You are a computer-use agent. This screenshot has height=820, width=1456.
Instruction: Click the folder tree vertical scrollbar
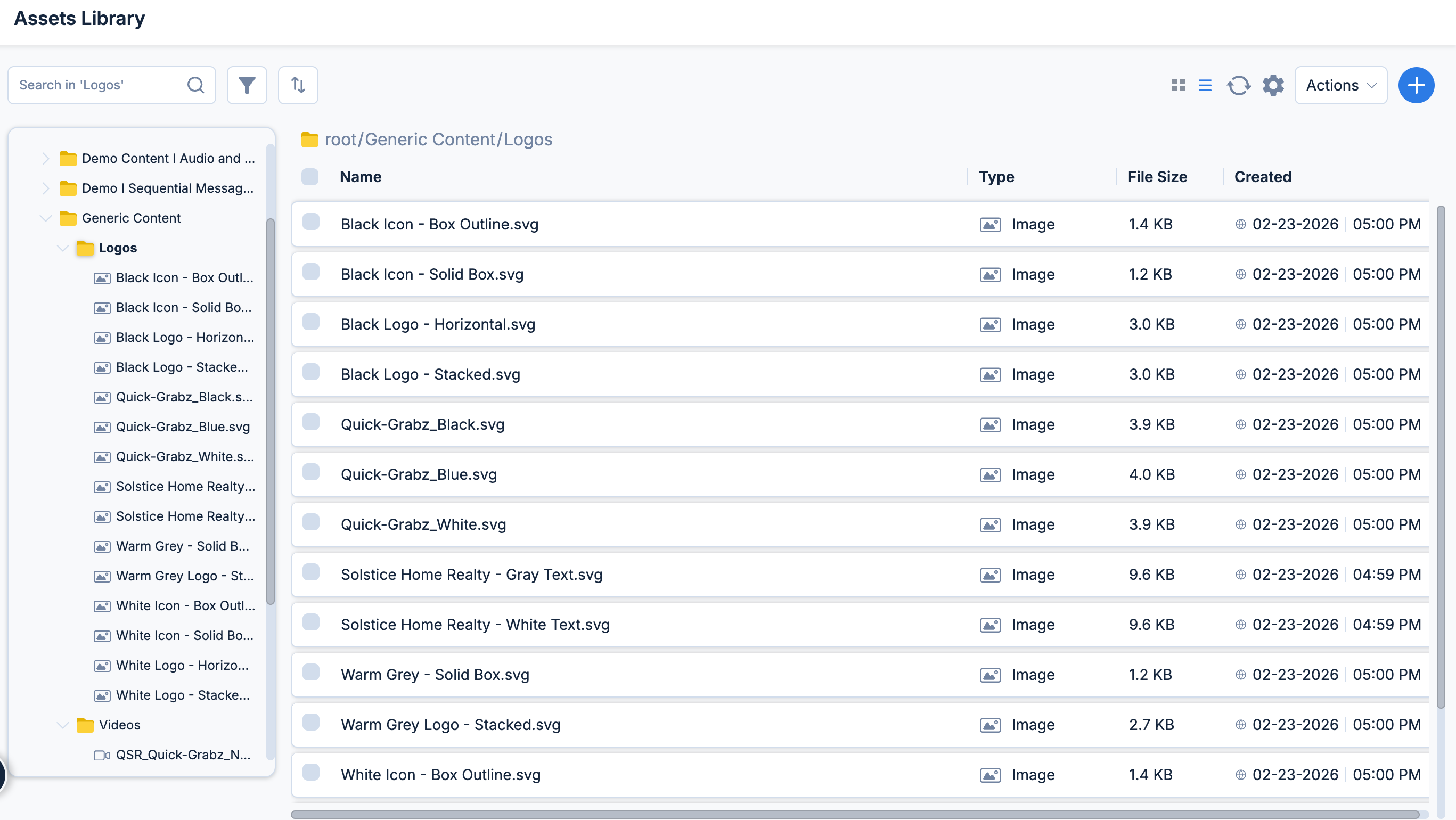(270, 412)
